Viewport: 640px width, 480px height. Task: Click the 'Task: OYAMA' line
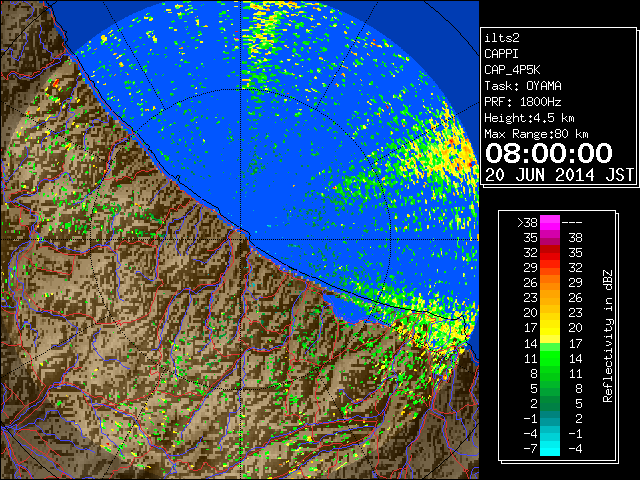(x=523, y=86)
